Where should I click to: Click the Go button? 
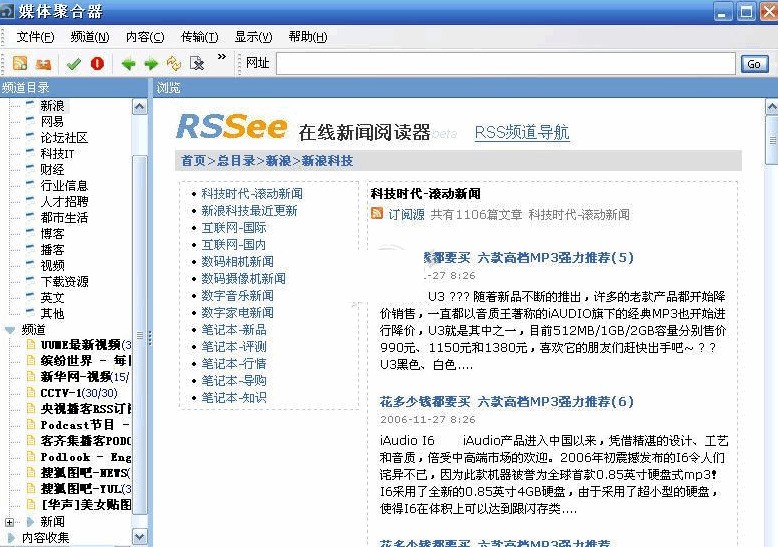[x=754, y=64]
